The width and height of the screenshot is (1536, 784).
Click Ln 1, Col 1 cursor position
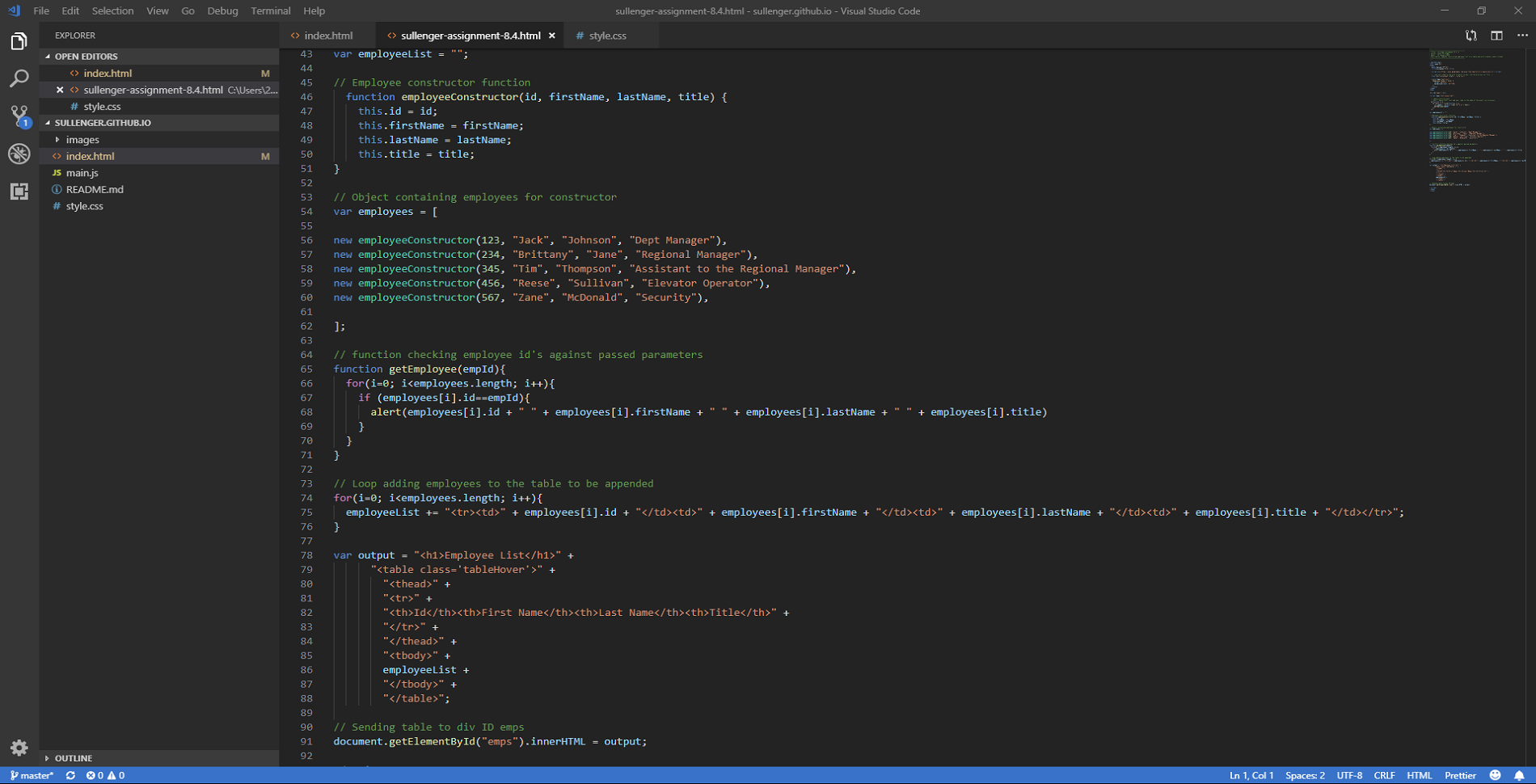click(x=1251, y=775)
